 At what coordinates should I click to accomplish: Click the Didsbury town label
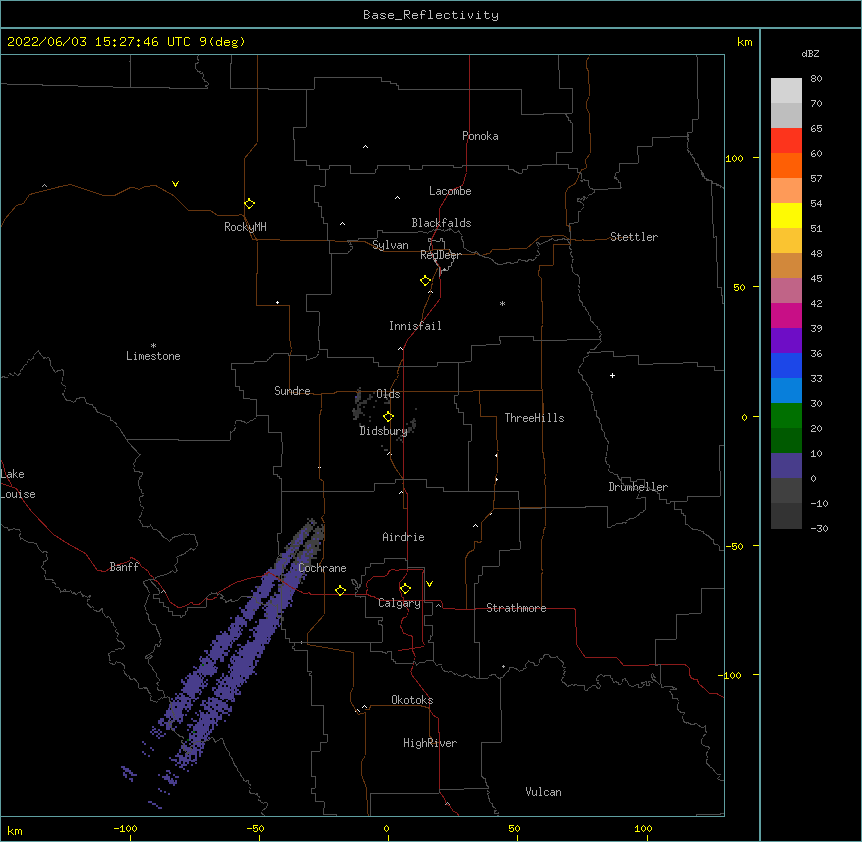384,431
